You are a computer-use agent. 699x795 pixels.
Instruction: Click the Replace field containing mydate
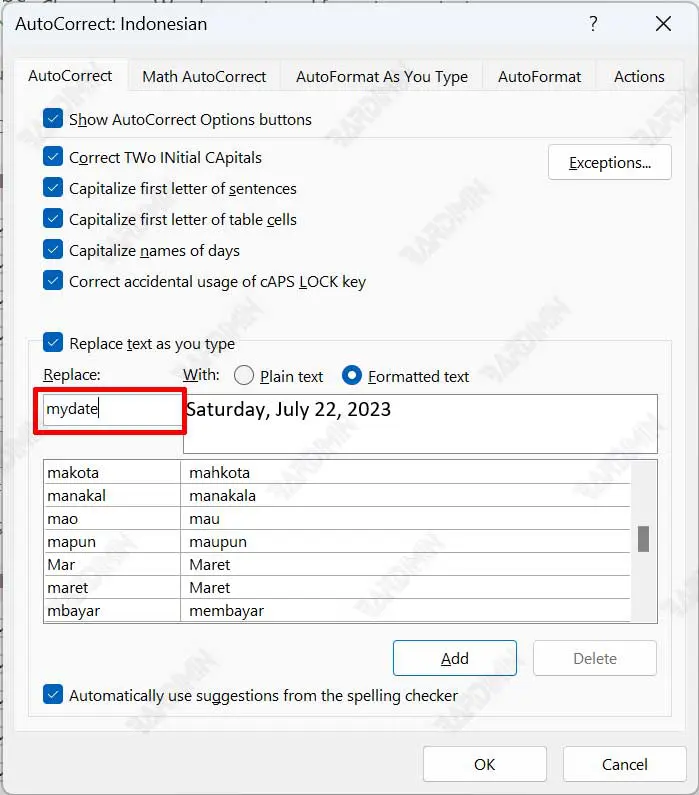click(112, 410)
